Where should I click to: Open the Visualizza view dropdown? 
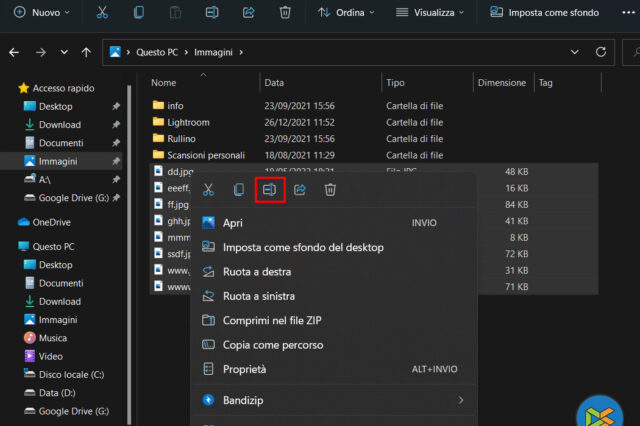coord(430,13)
